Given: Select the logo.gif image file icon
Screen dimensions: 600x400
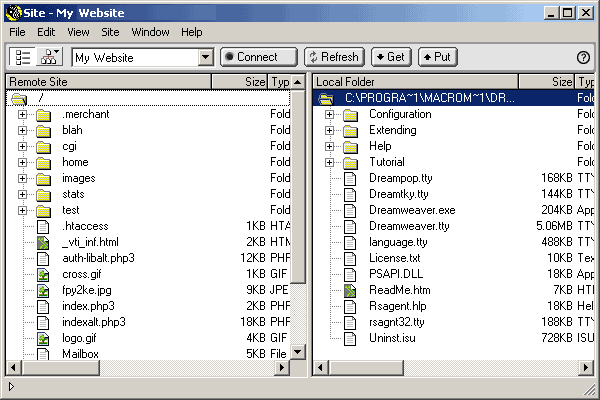Looking at the screenshot, I should [43, 339].
